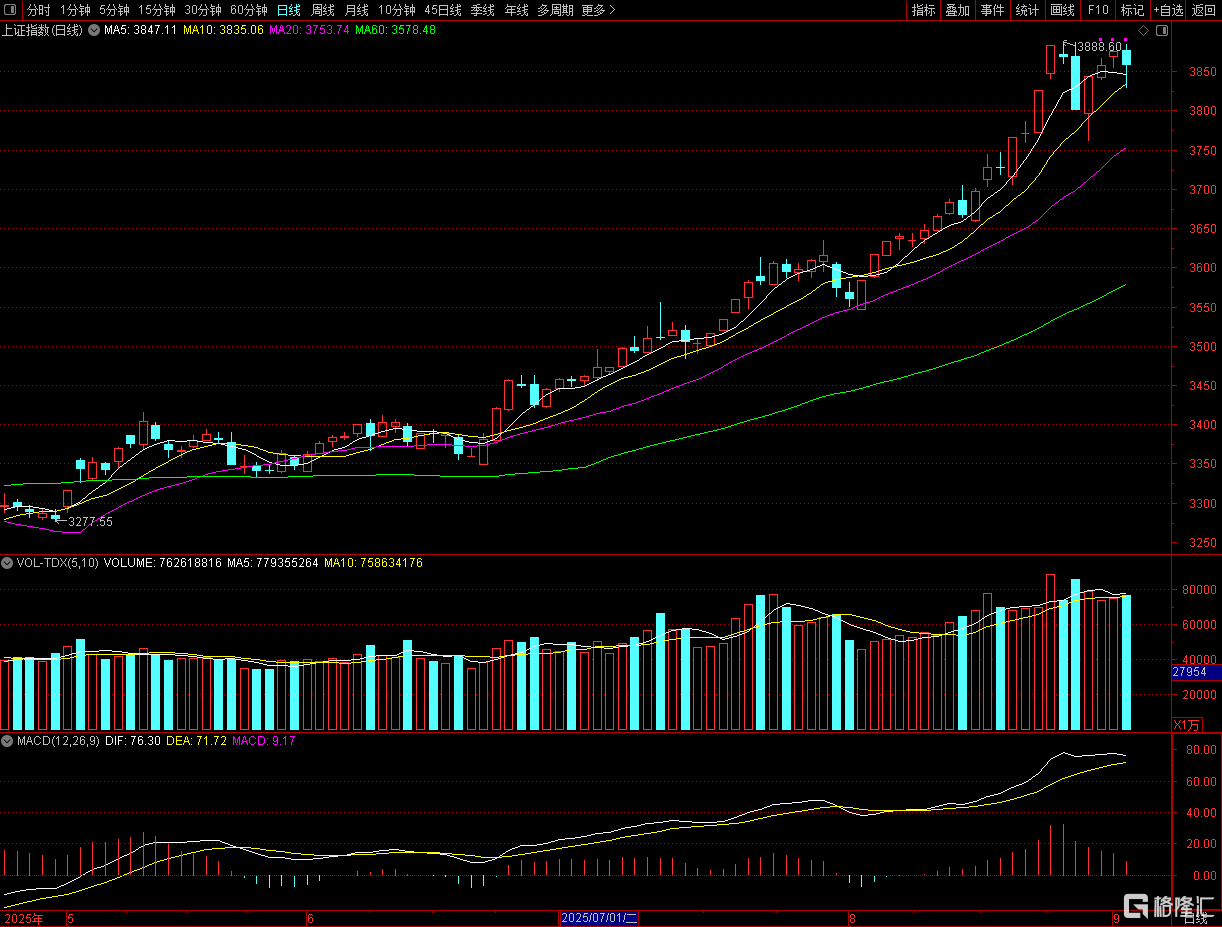Click the VOLUME: 762618816 value

pos(162,563)
